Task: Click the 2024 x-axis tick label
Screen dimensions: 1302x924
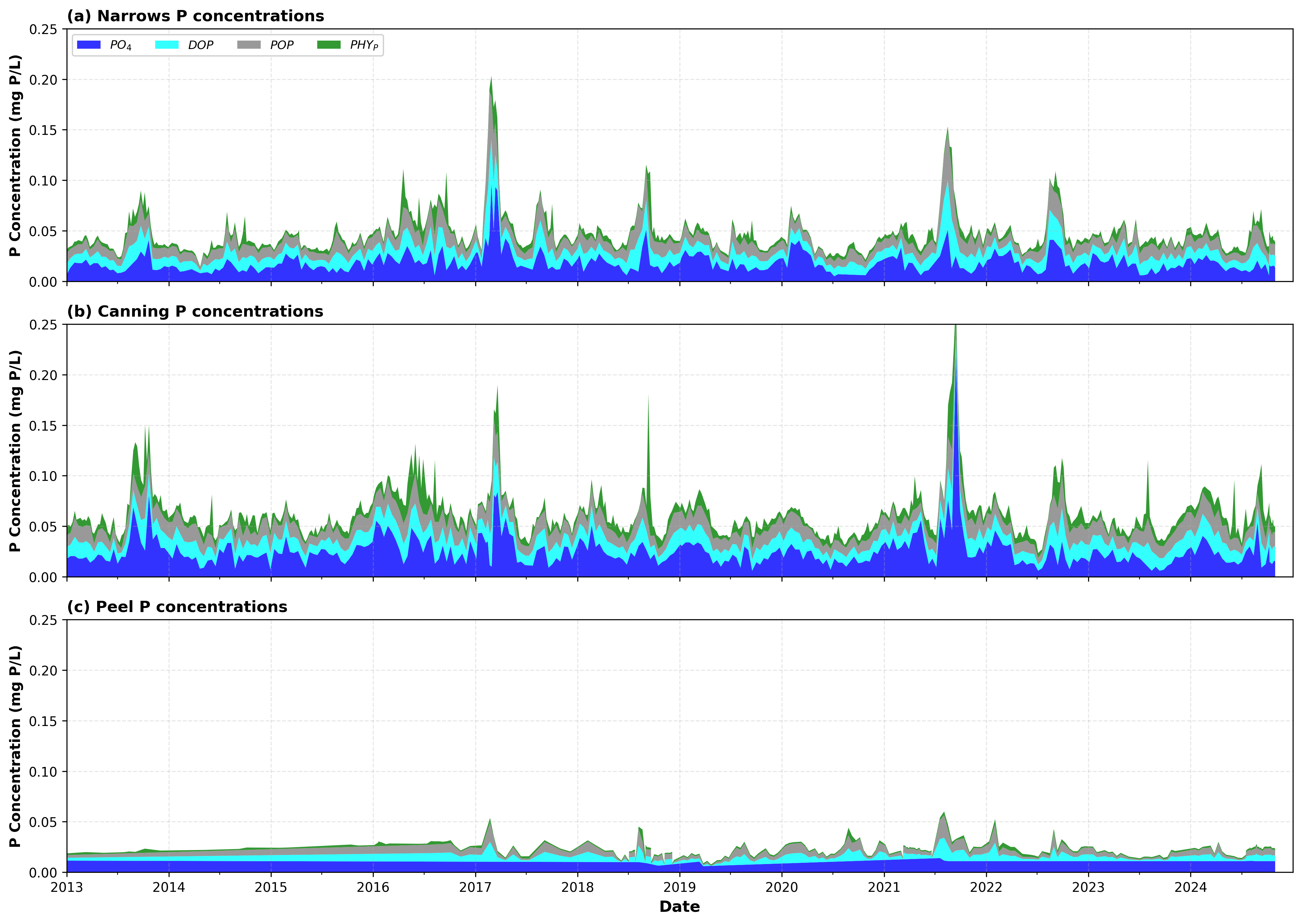Action: point(1191,887)
